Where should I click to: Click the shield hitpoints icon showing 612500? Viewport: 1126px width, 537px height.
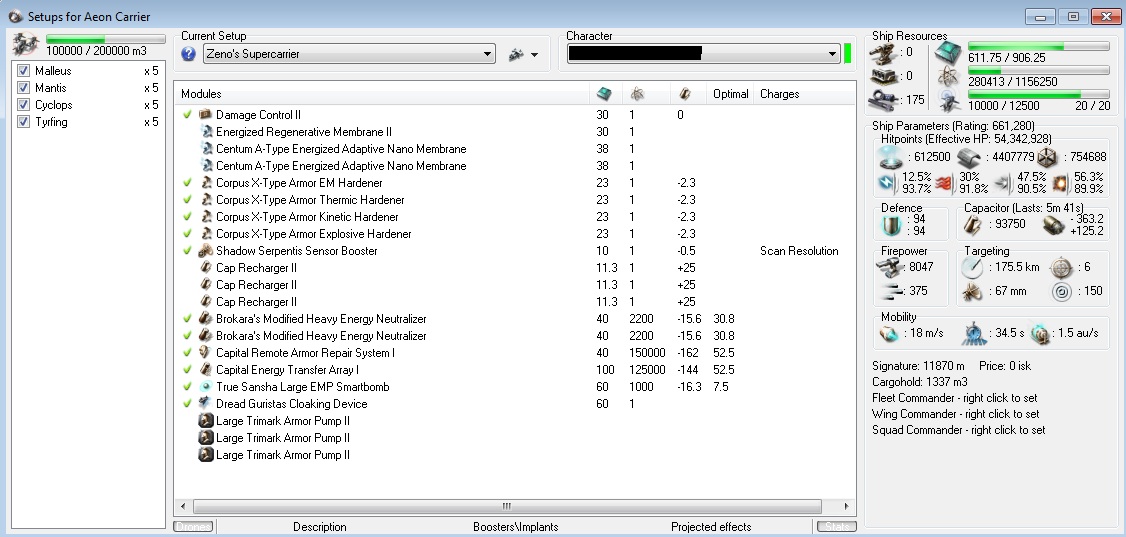pos(891,157)
